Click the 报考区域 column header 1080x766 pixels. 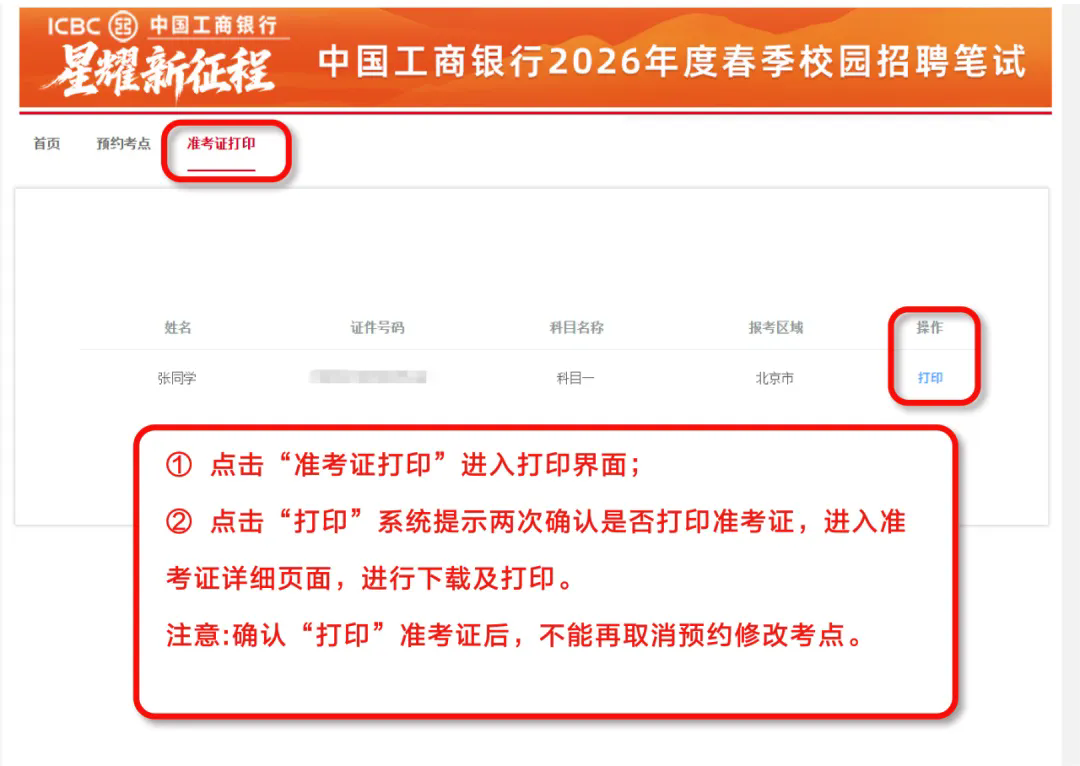point(776,327)
